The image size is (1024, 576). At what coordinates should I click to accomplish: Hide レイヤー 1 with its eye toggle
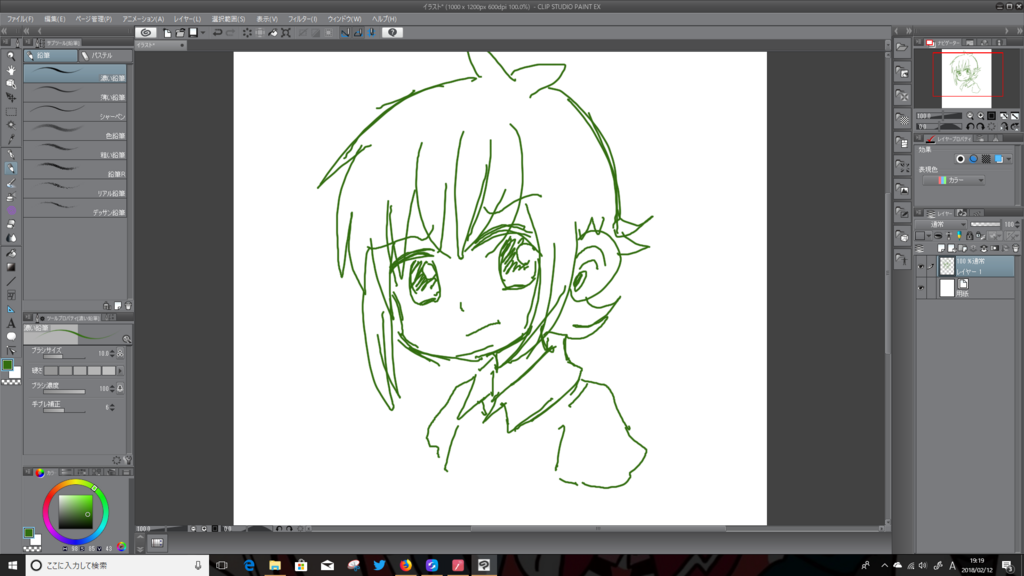click(921, 266)
